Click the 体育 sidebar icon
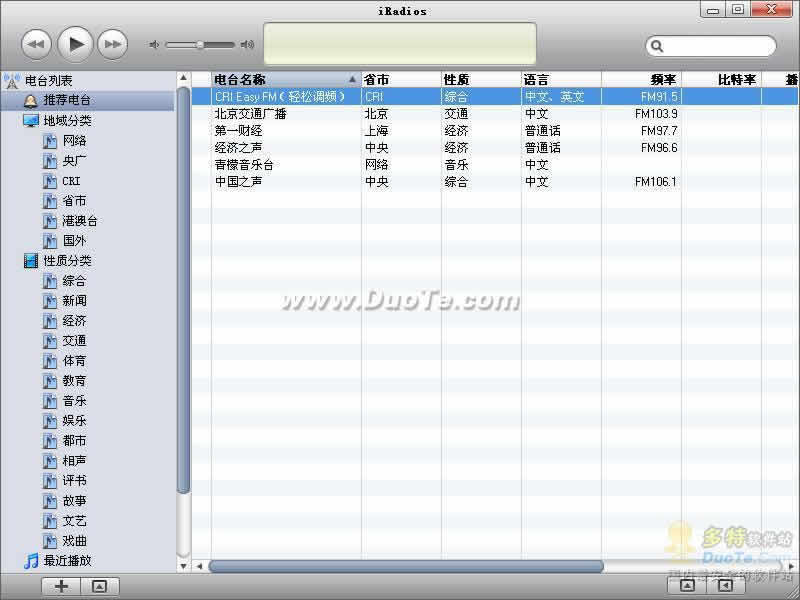This screenshot has width=800, height=600. click(x=49, y=361)
